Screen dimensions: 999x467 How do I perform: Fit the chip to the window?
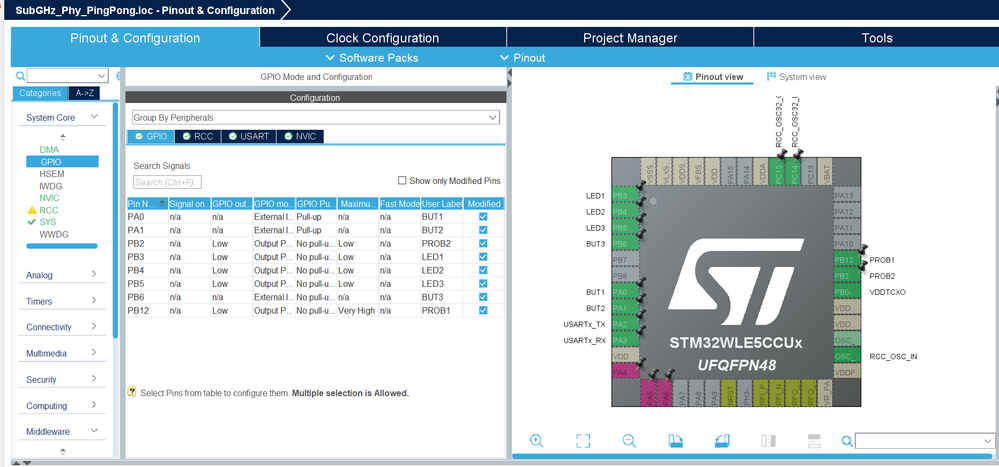[x=583, y=441]
